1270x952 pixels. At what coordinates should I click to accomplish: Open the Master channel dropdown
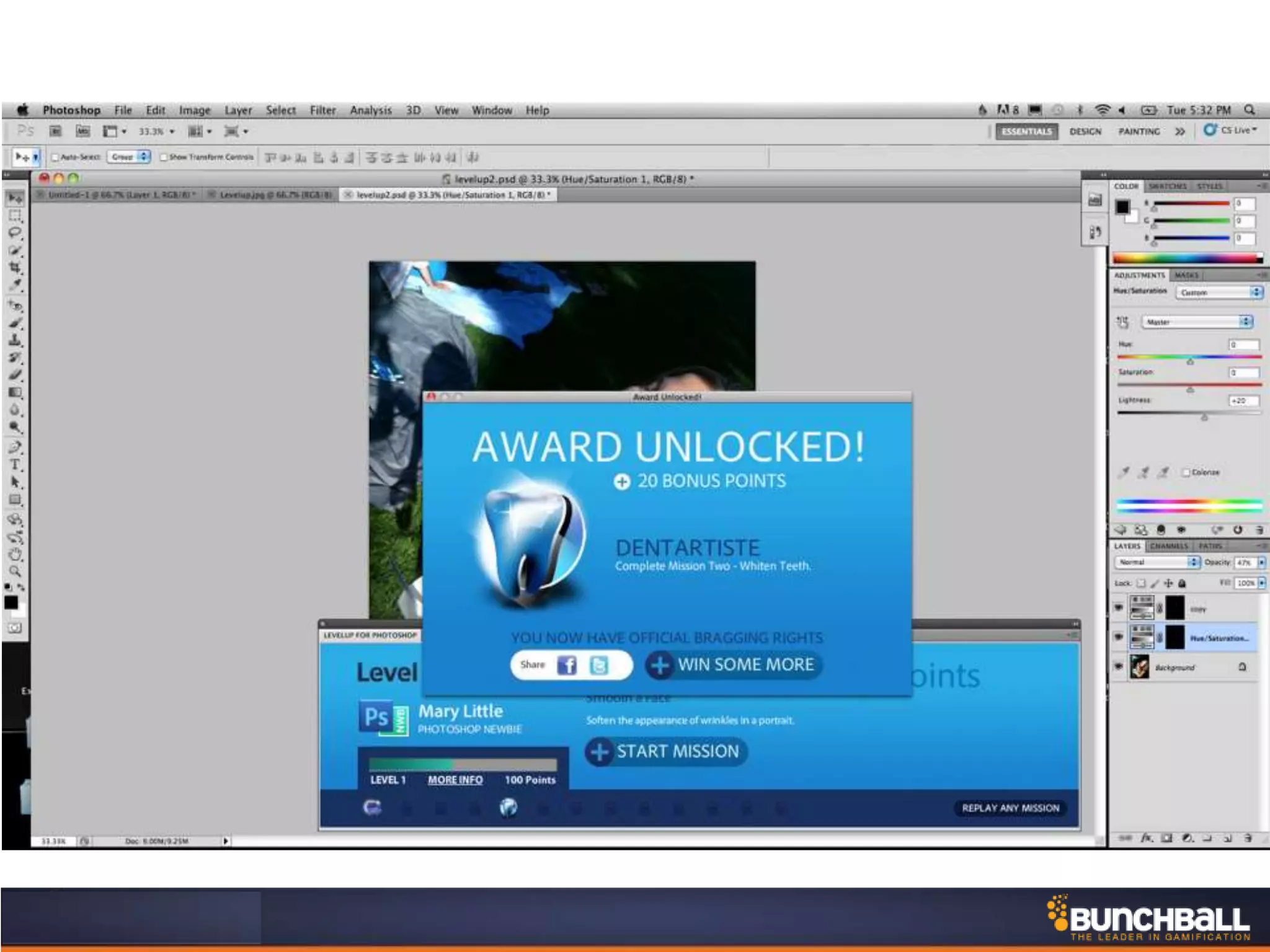[1197, 322]
